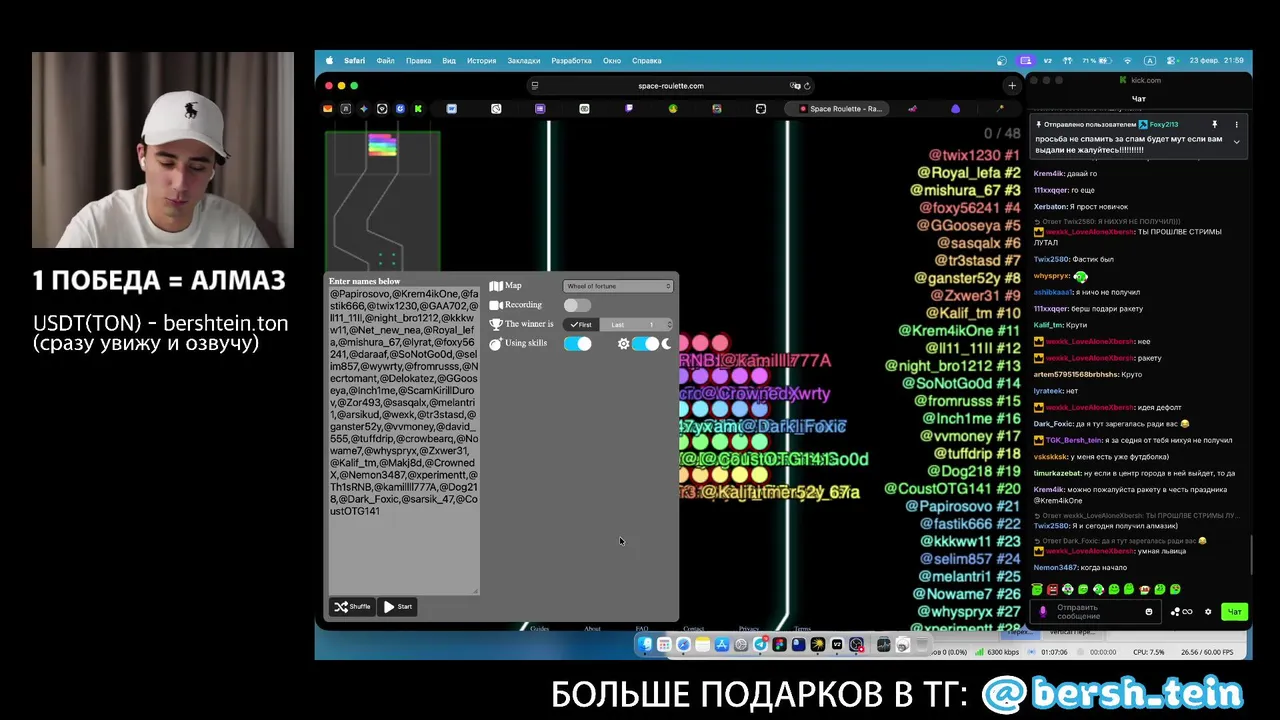The height and width of the screenshot is (720, 1280).
Task: Click the chat points/infinity icon
Action: coord(1181,611)
